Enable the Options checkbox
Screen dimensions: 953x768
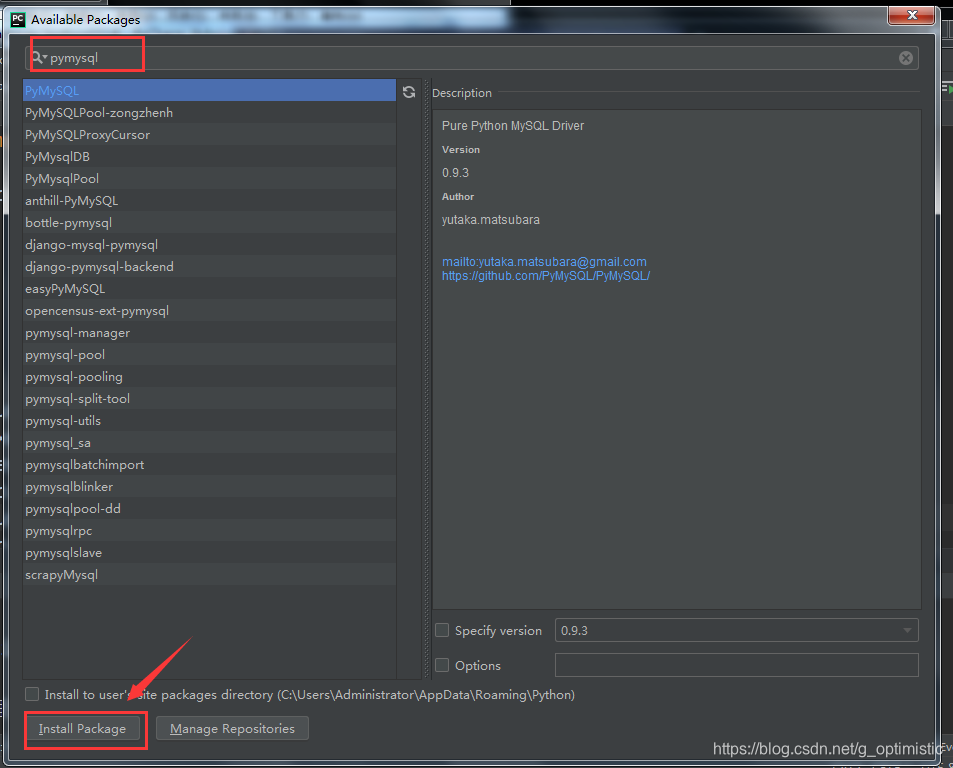coord(442,665)
